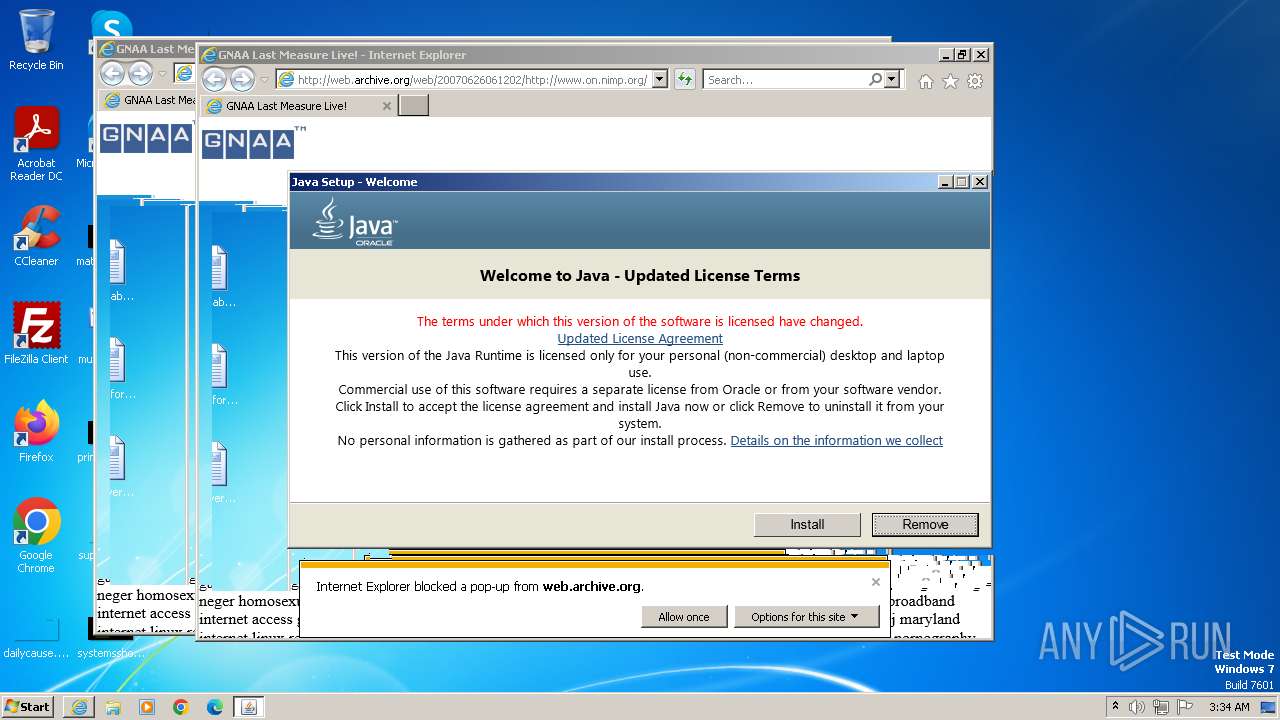Click the Remove button in Java Setup

925,524
